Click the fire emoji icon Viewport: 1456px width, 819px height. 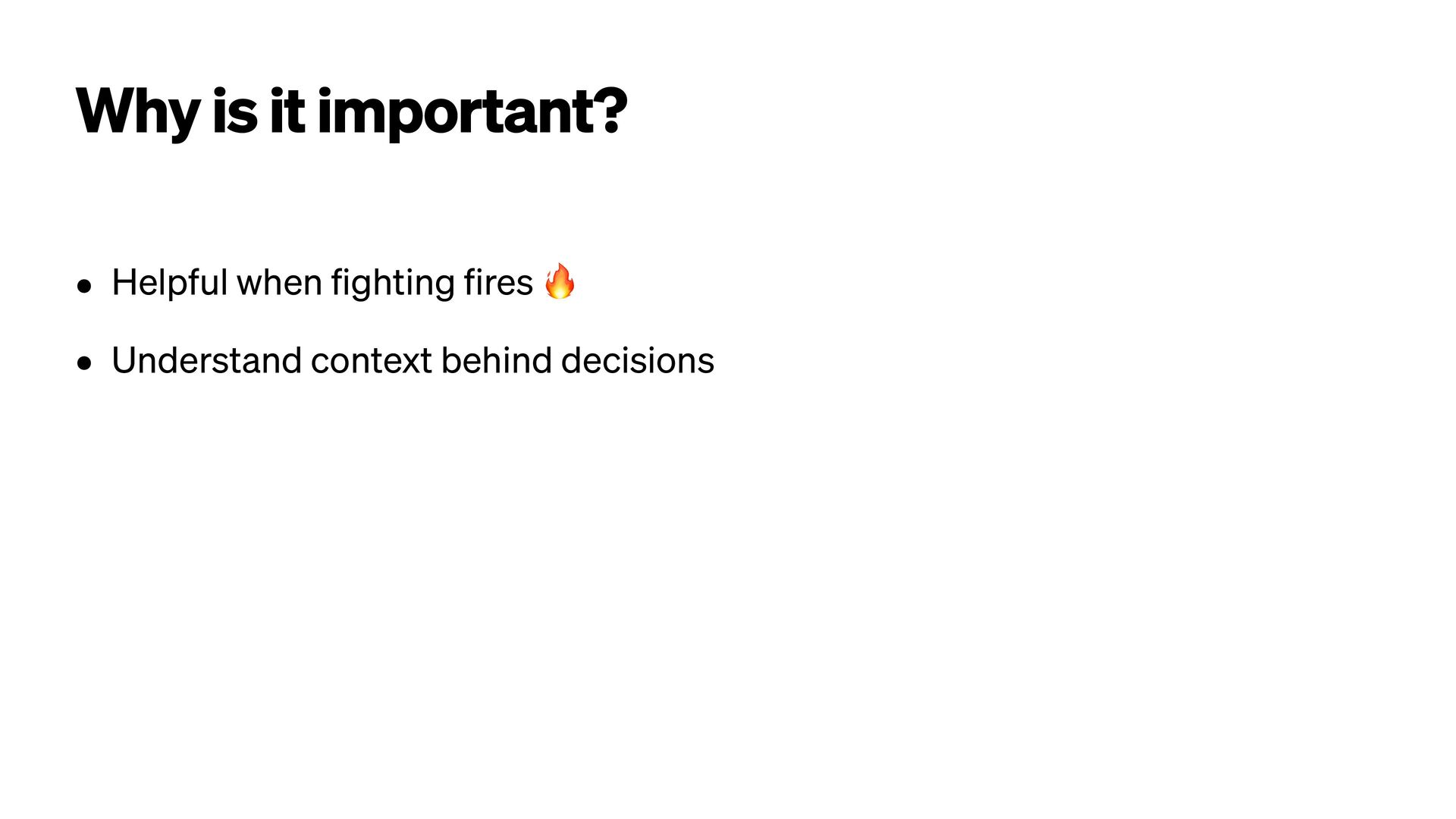[x=560, y=281]
